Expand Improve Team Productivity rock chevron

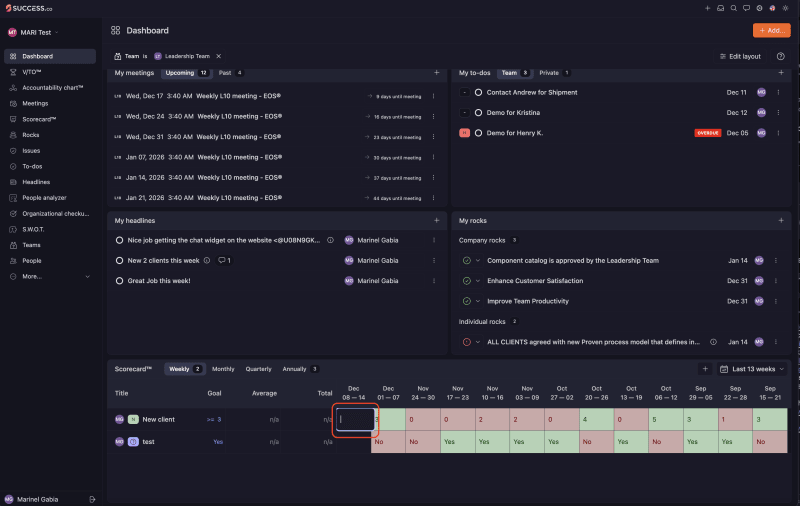[478, 301]
